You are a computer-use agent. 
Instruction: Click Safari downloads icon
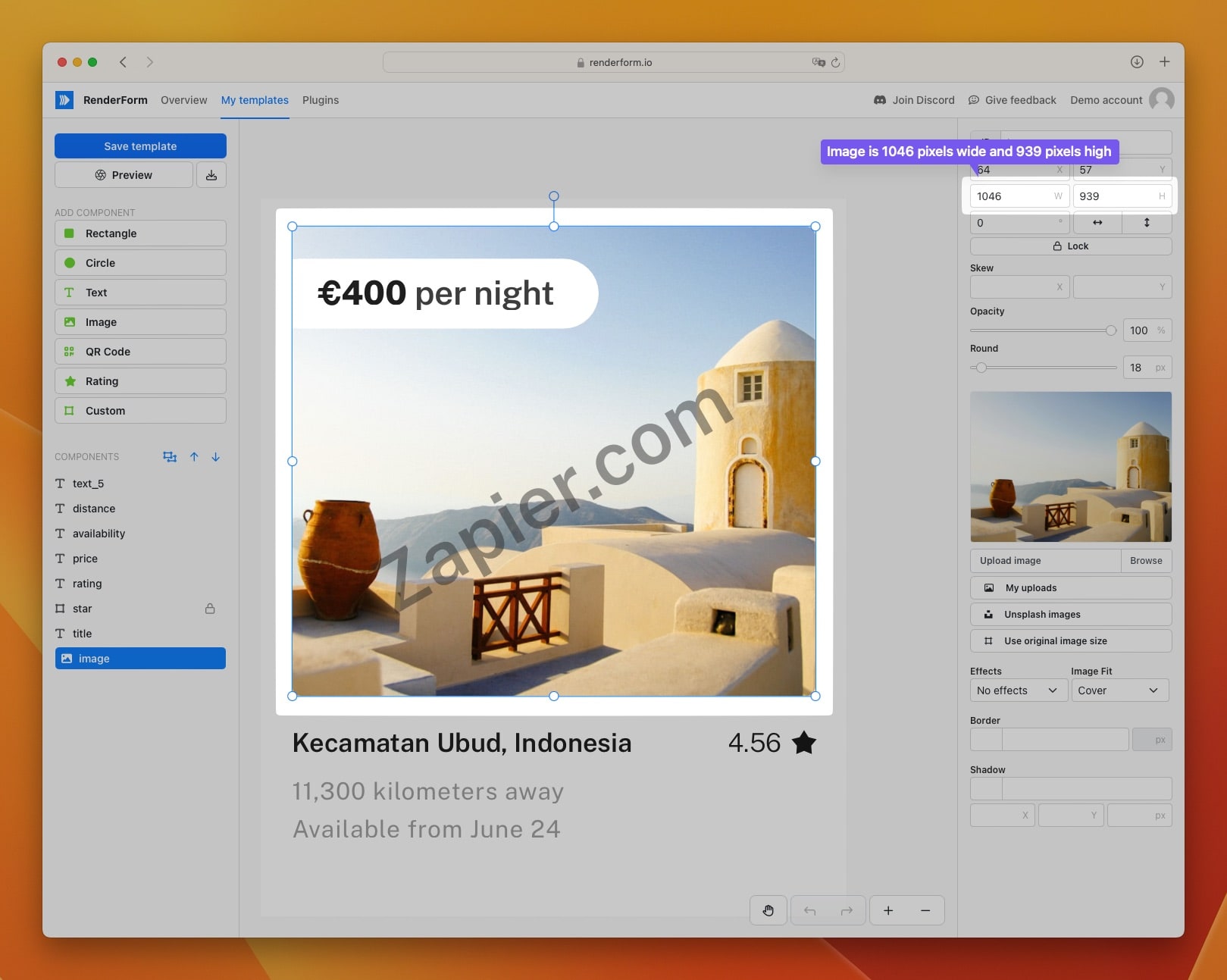click(x=1137, y=62)
